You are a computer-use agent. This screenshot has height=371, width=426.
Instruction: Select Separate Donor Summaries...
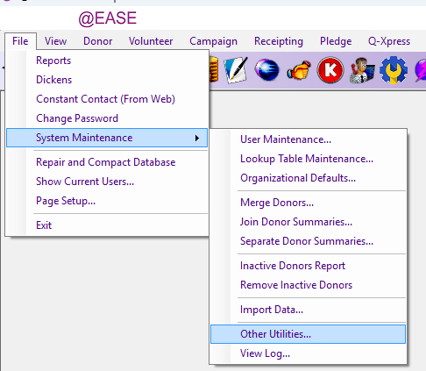(308, 241)
